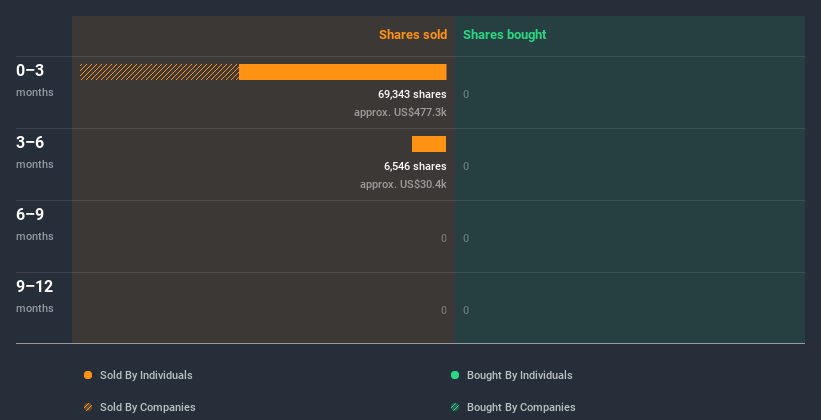
Task: Click the orange bar for 3–6 months
Action: click(429, 144)
